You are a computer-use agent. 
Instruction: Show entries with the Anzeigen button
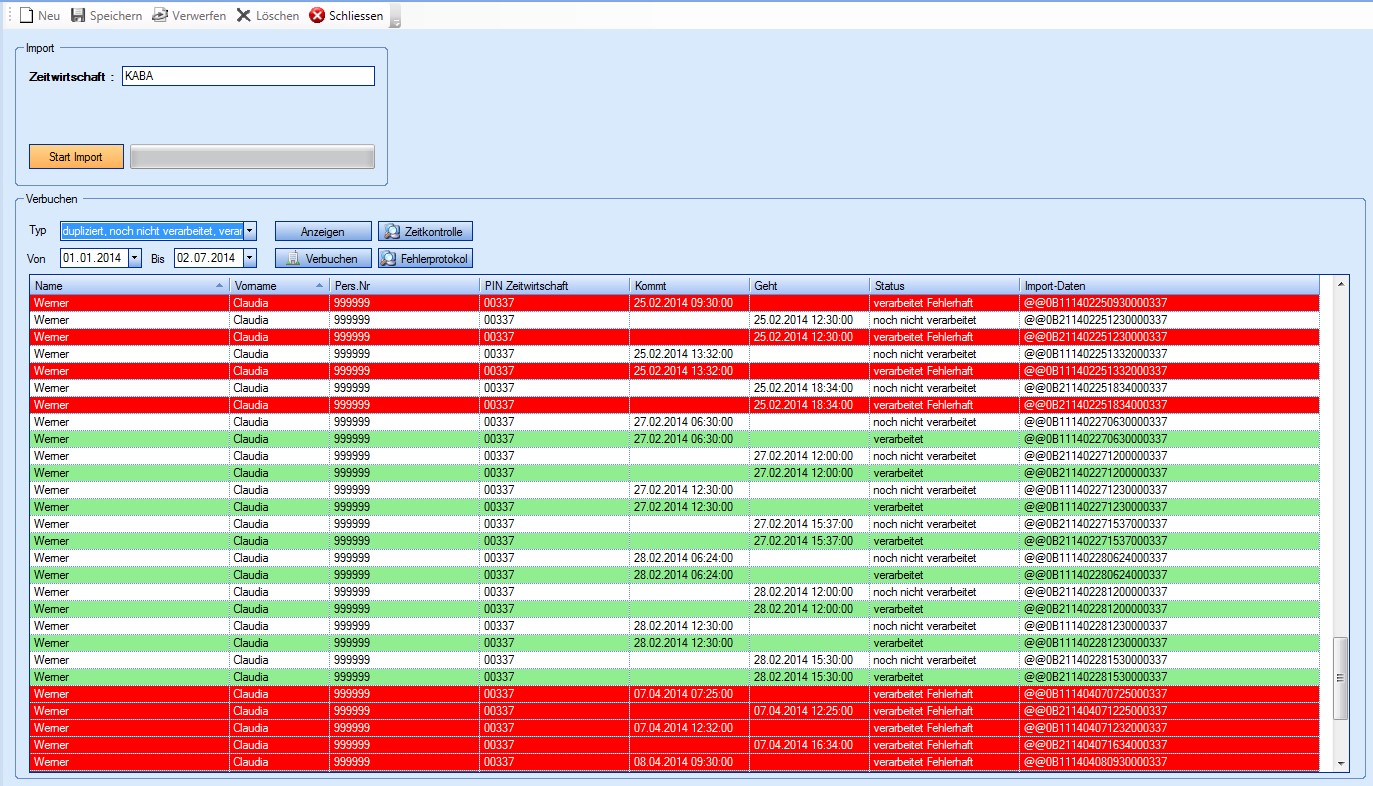coord(323,231)
